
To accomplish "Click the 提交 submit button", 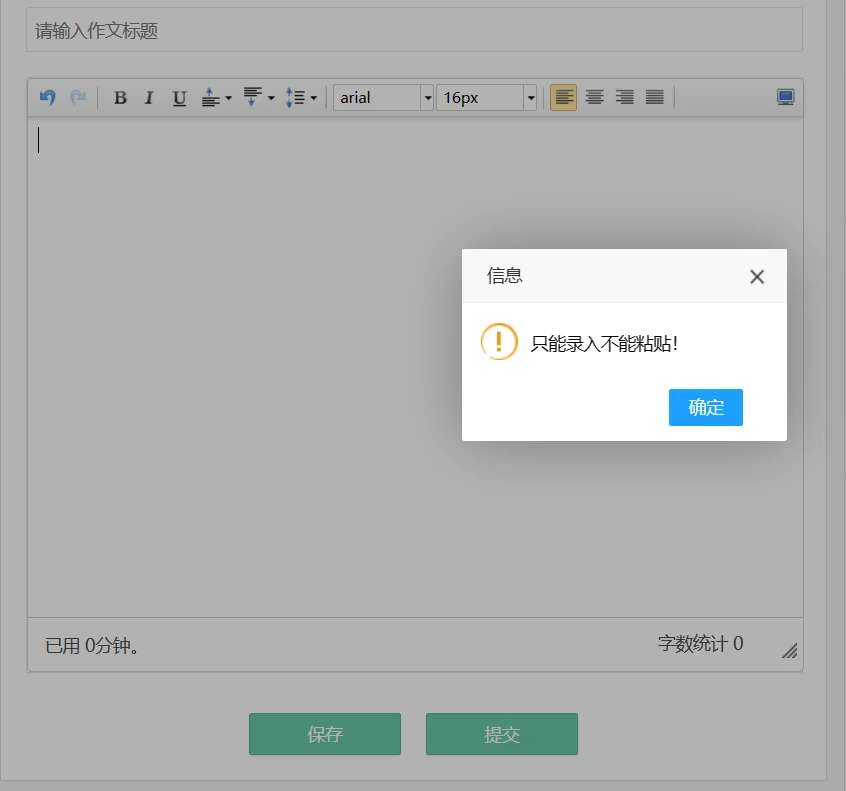I will (x=502, y=734).
